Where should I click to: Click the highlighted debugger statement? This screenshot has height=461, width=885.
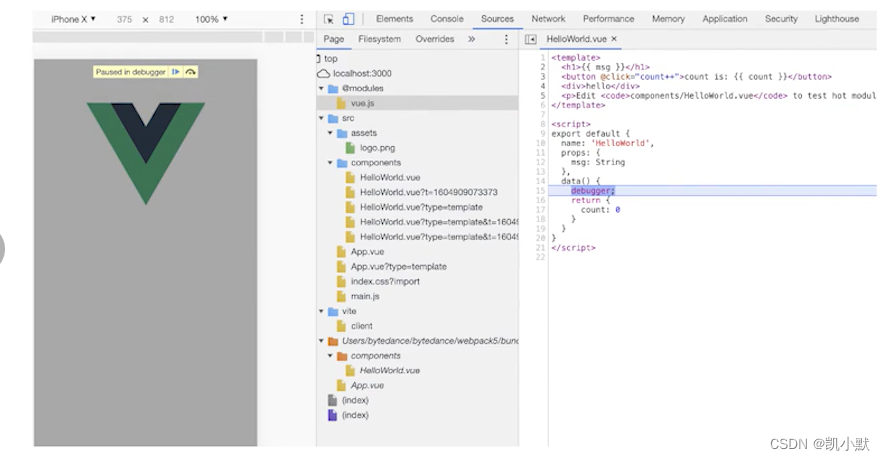click(593, 191)
